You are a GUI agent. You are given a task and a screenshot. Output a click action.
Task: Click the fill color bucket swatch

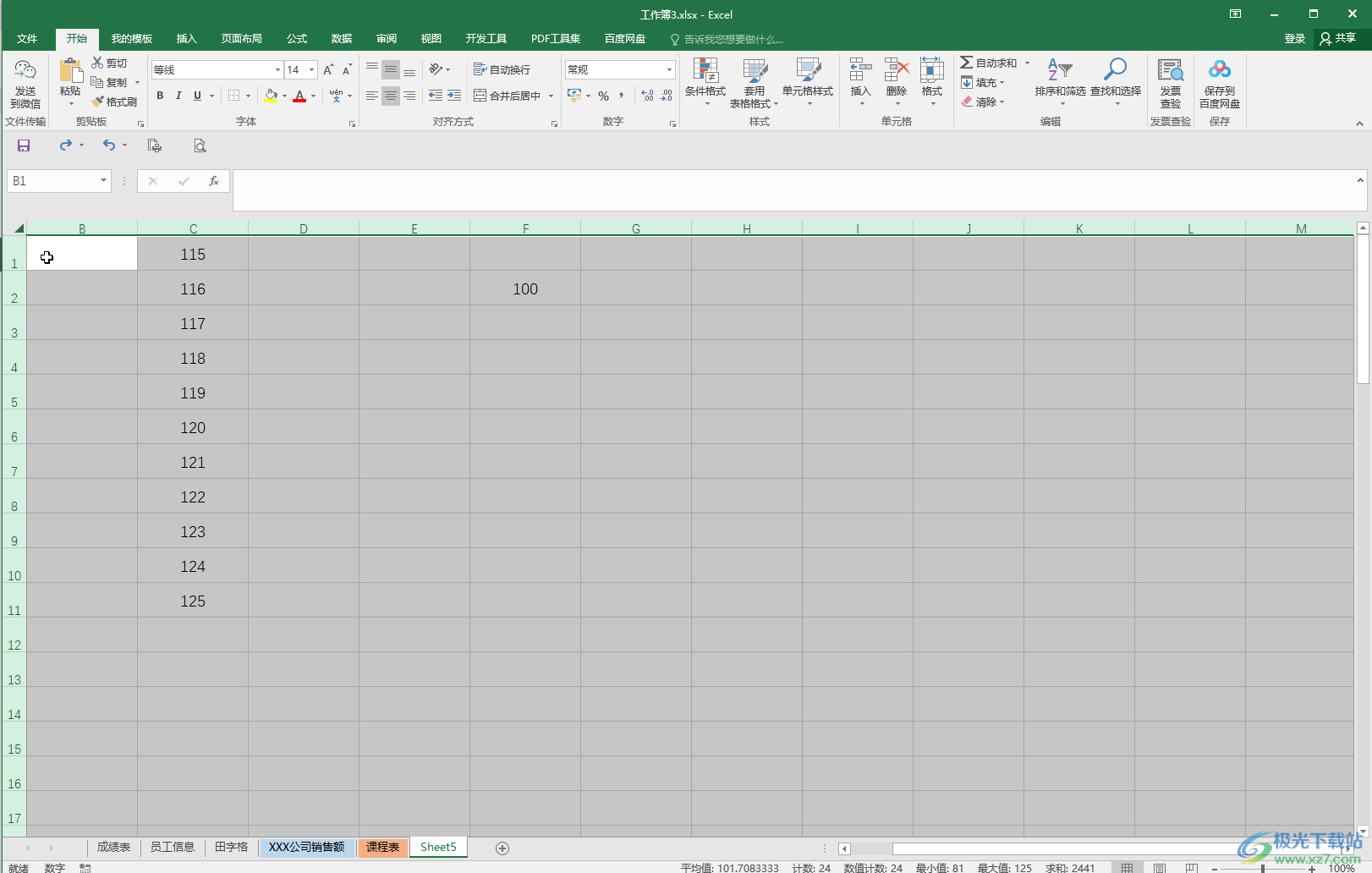coord(271,96)
